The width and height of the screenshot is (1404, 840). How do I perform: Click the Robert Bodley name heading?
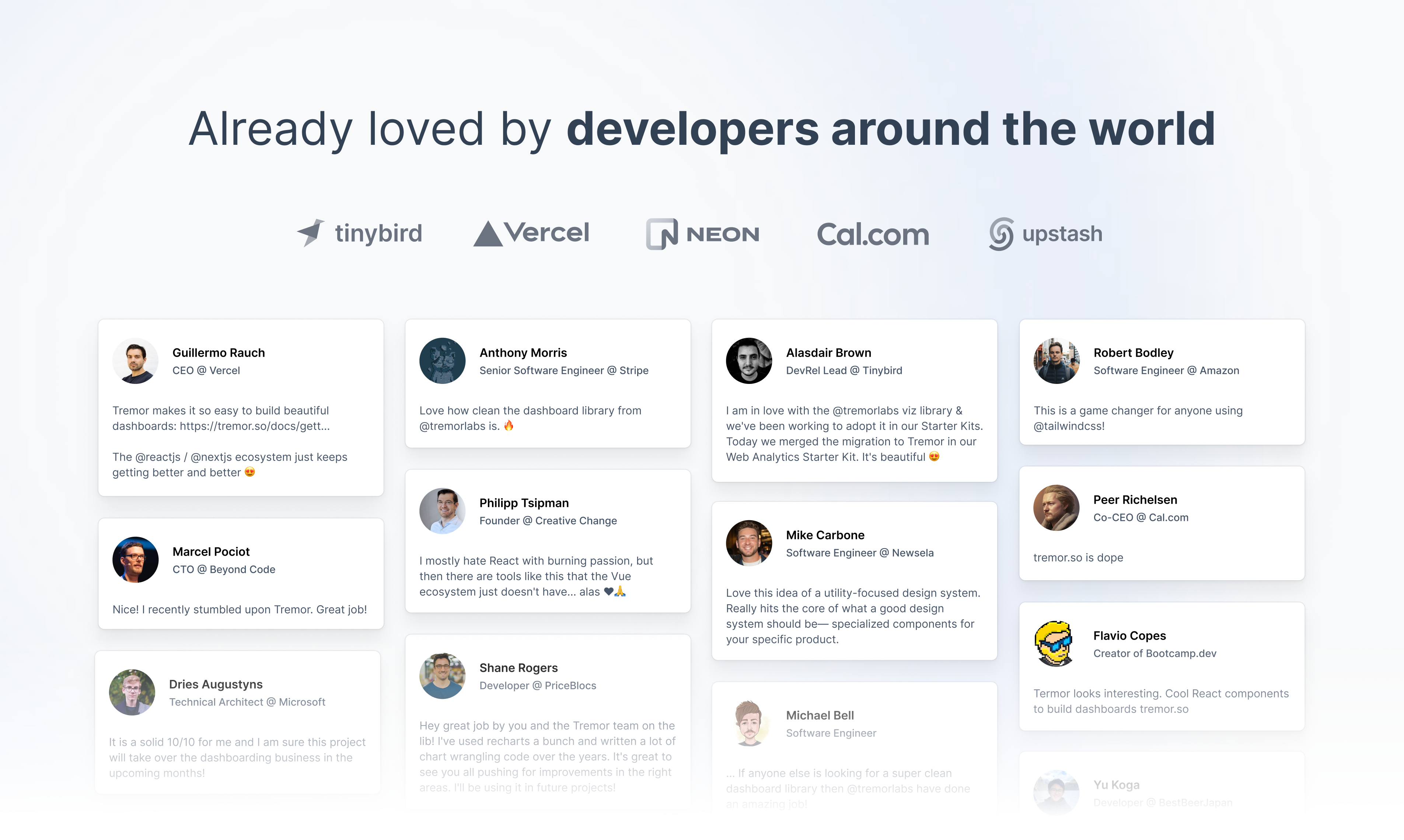click(1133, 353)
